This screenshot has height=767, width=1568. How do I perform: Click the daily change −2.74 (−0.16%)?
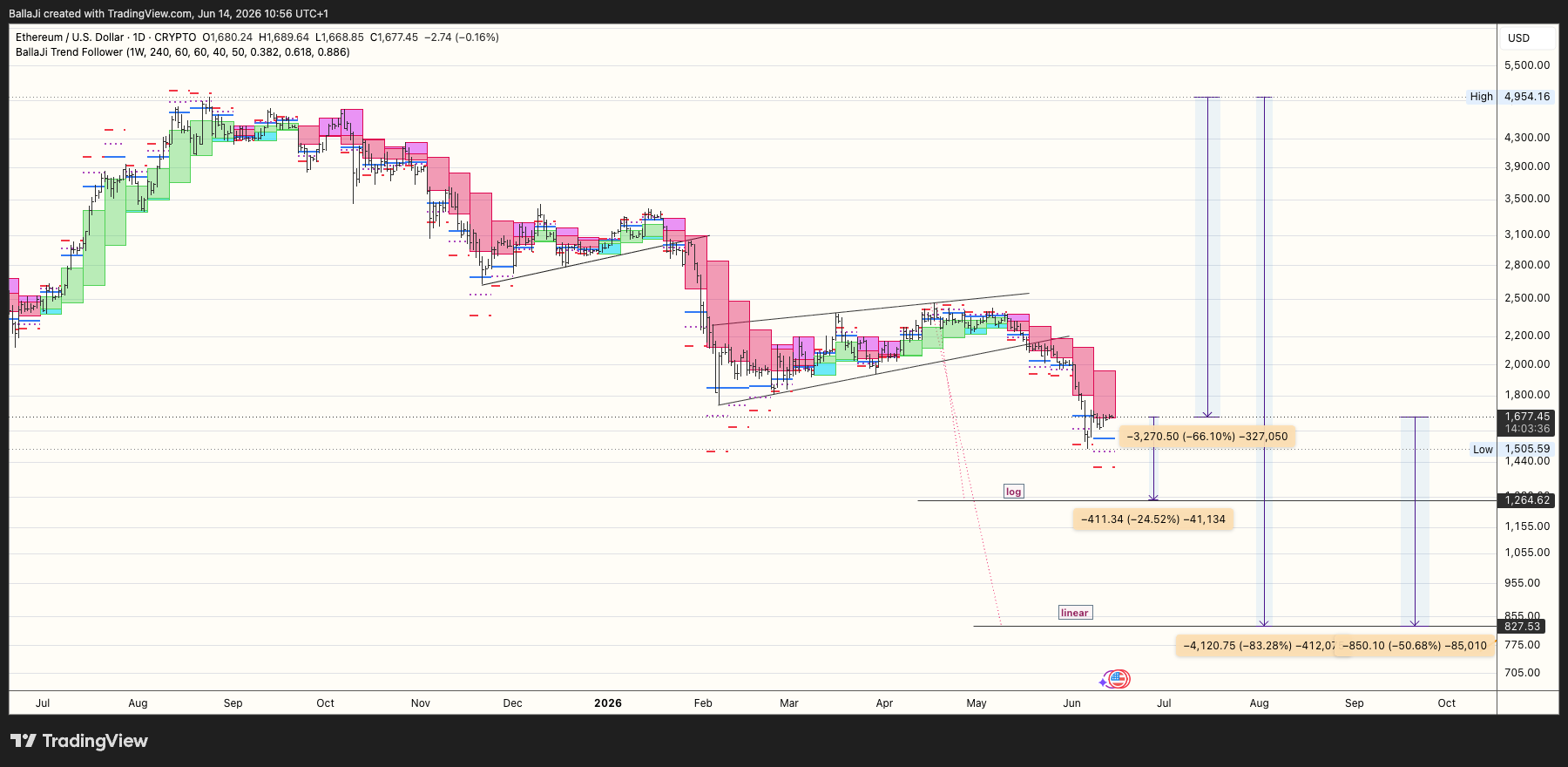(x=462, y=37)
